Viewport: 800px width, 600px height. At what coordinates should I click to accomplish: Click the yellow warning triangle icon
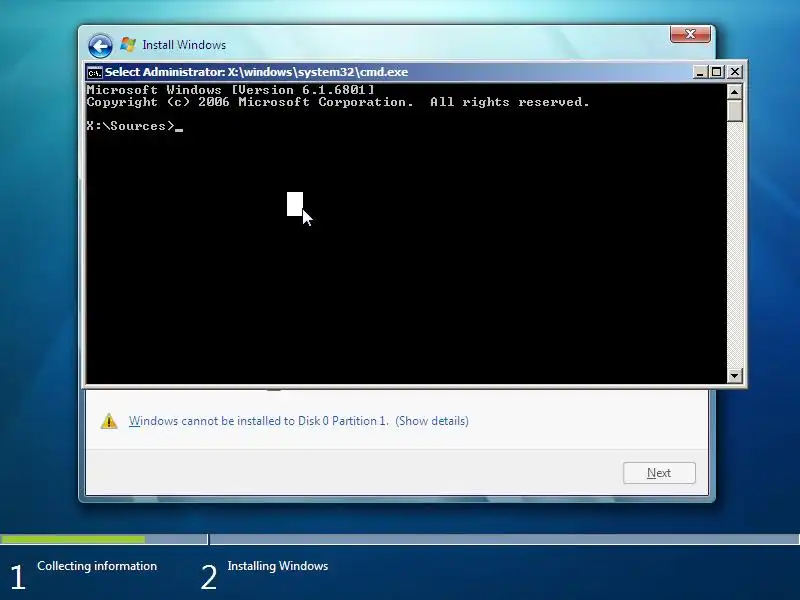[109, 421]
